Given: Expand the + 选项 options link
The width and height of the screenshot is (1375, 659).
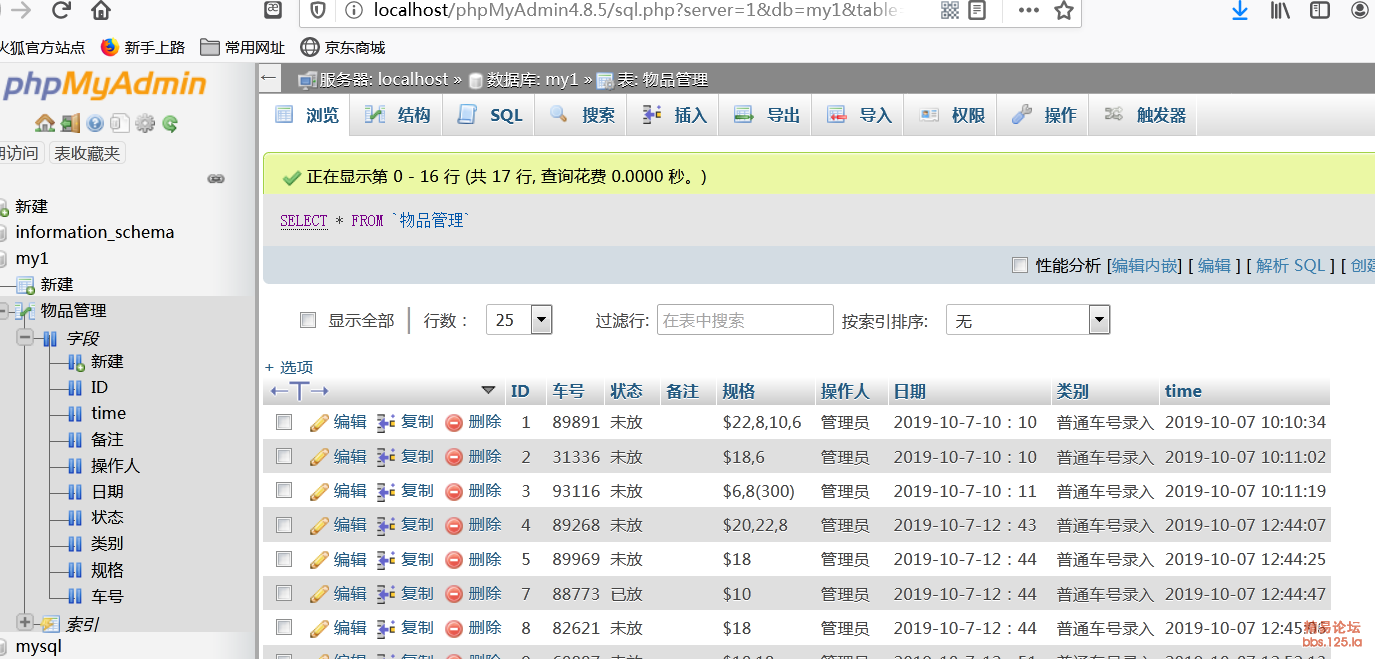Looking at the screenshot, I should pyautogui.click(x=289, y=367).
